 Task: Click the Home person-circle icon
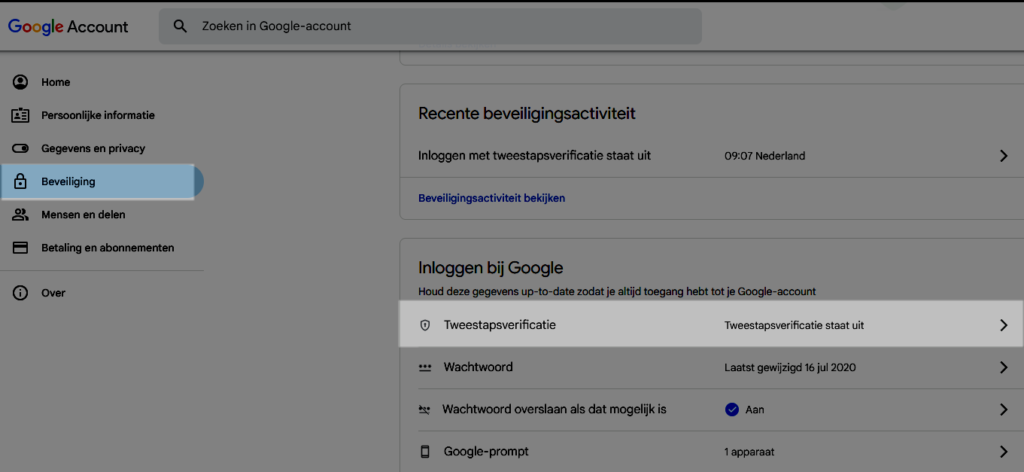[x=21, y=82]
